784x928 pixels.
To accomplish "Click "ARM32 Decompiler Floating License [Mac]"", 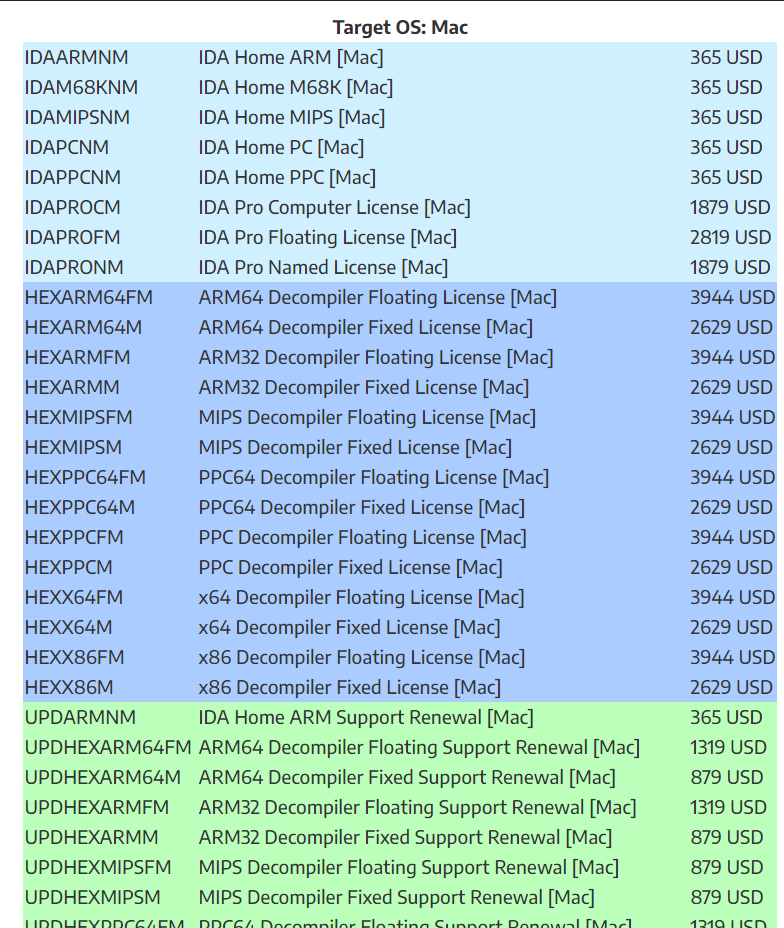I will [x=376, y=357].
